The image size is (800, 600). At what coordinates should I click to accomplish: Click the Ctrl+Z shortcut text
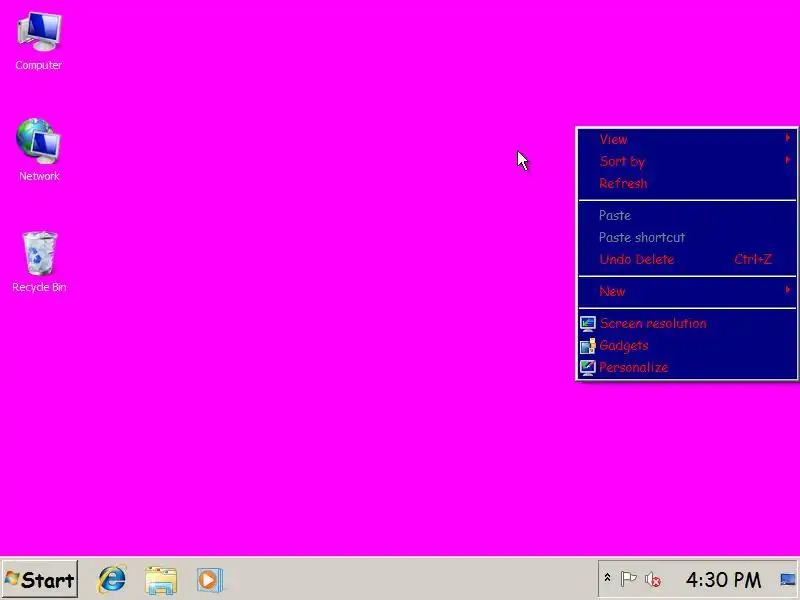753,259
